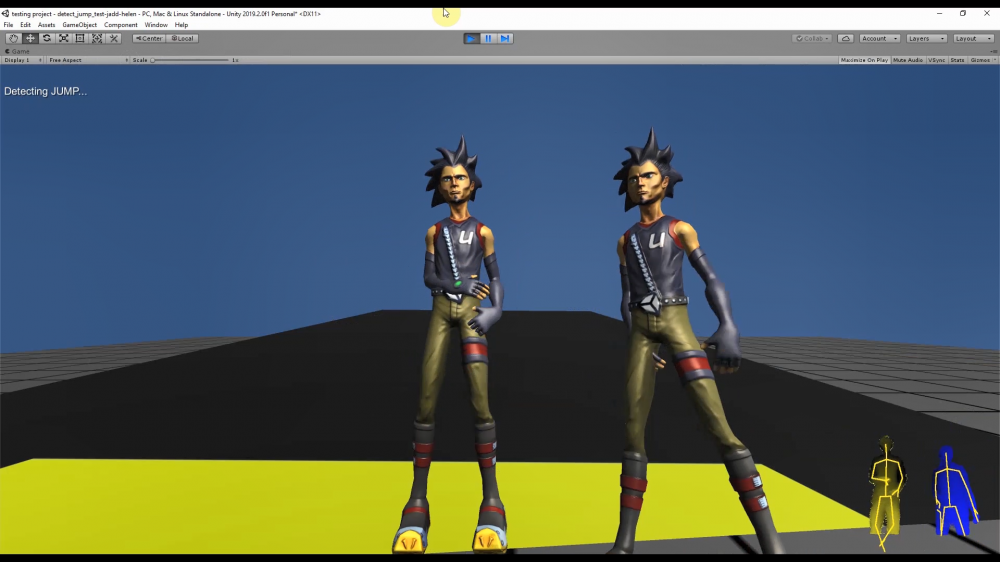Pause the running game
The width and height of the screenshot is (1000, 562).
[x=488, y=38]
